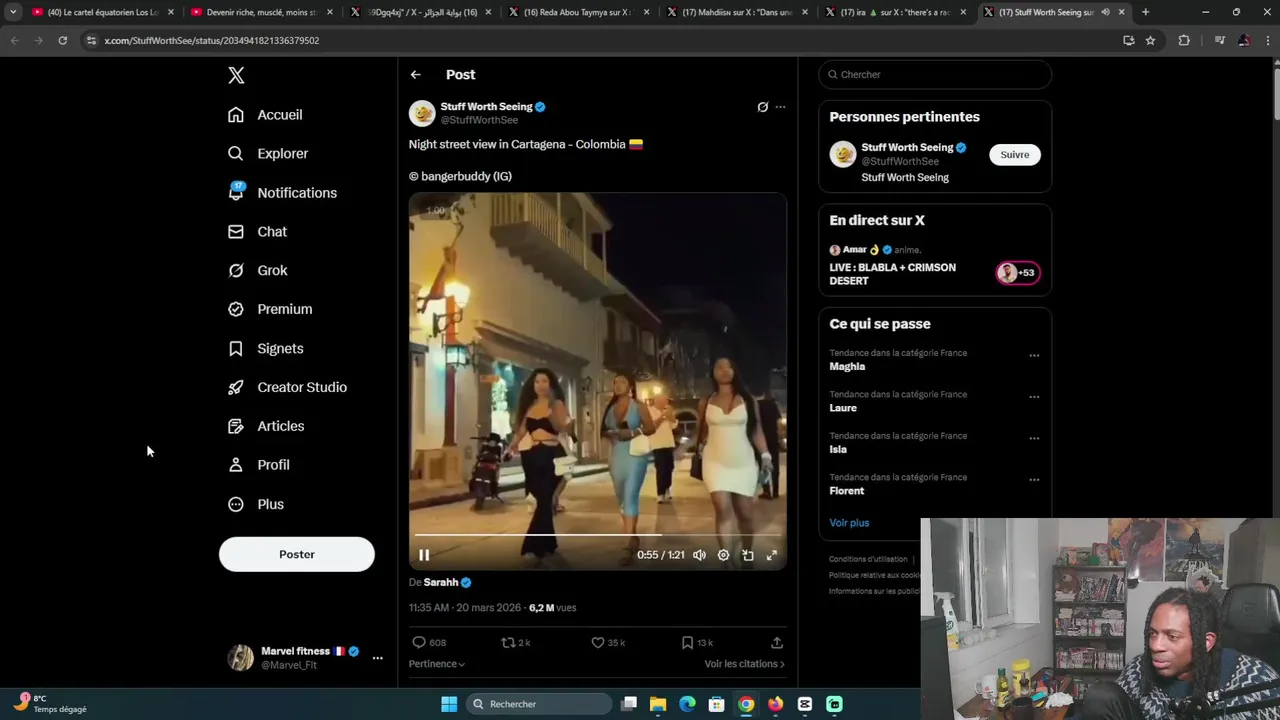Open Notifications with the bell icon
Screen dimensions: 1280x720
coord(282,193)
